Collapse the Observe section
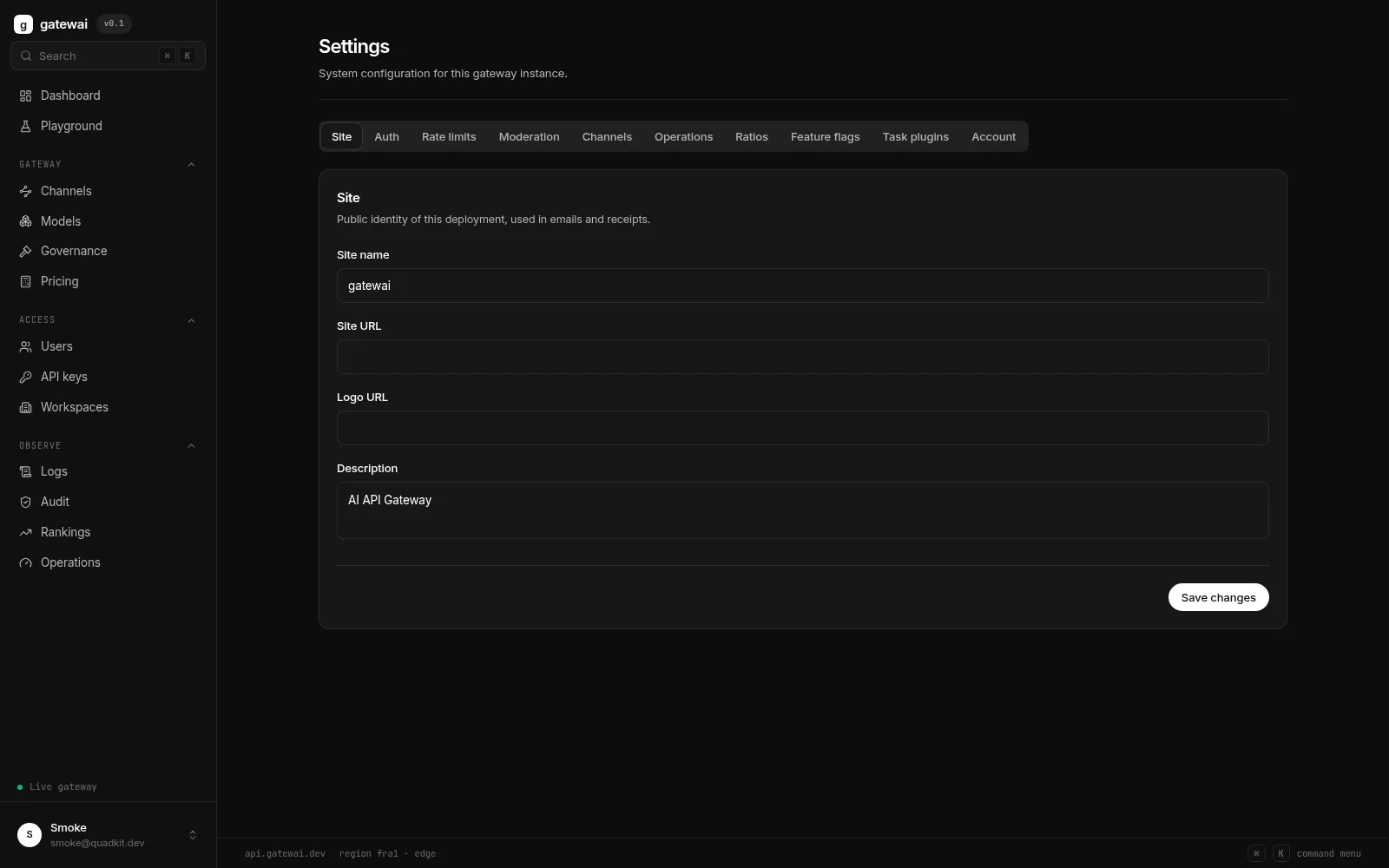 click(x=192, y=445)
